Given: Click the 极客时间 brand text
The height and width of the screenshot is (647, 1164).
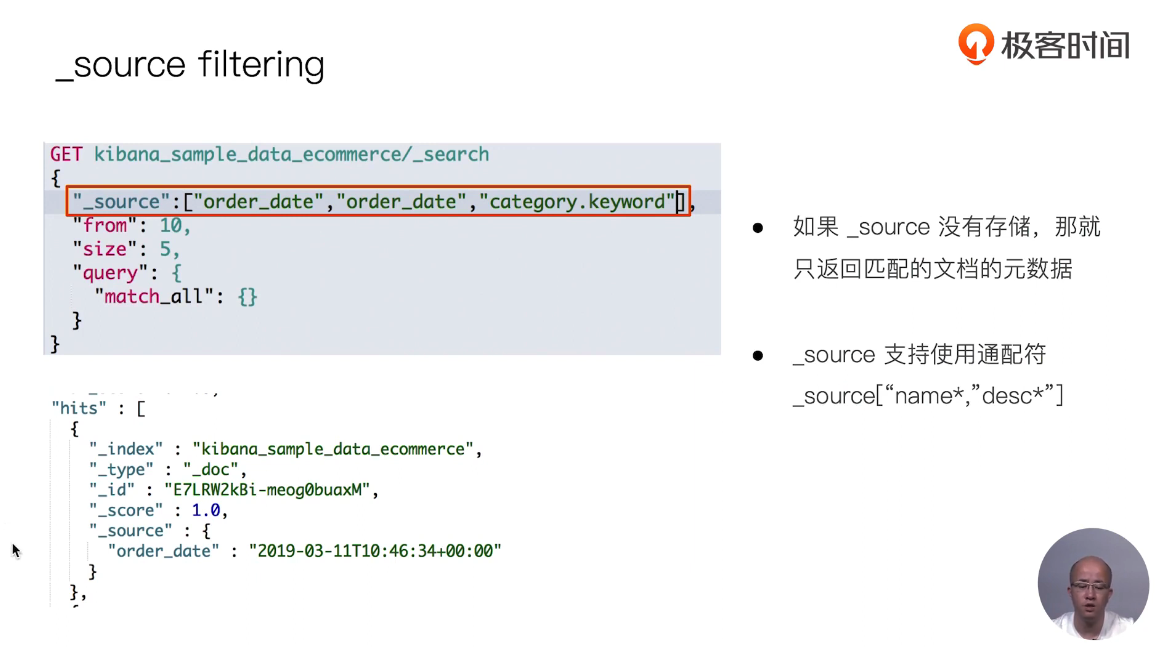Looking at the screenshot, I should pos(1065,45).
